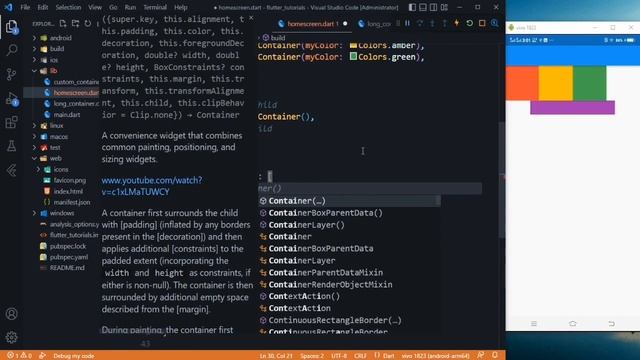Open the Edit menu
The width and height of the screenshot is (640, 360).
[x=42, y=7]
